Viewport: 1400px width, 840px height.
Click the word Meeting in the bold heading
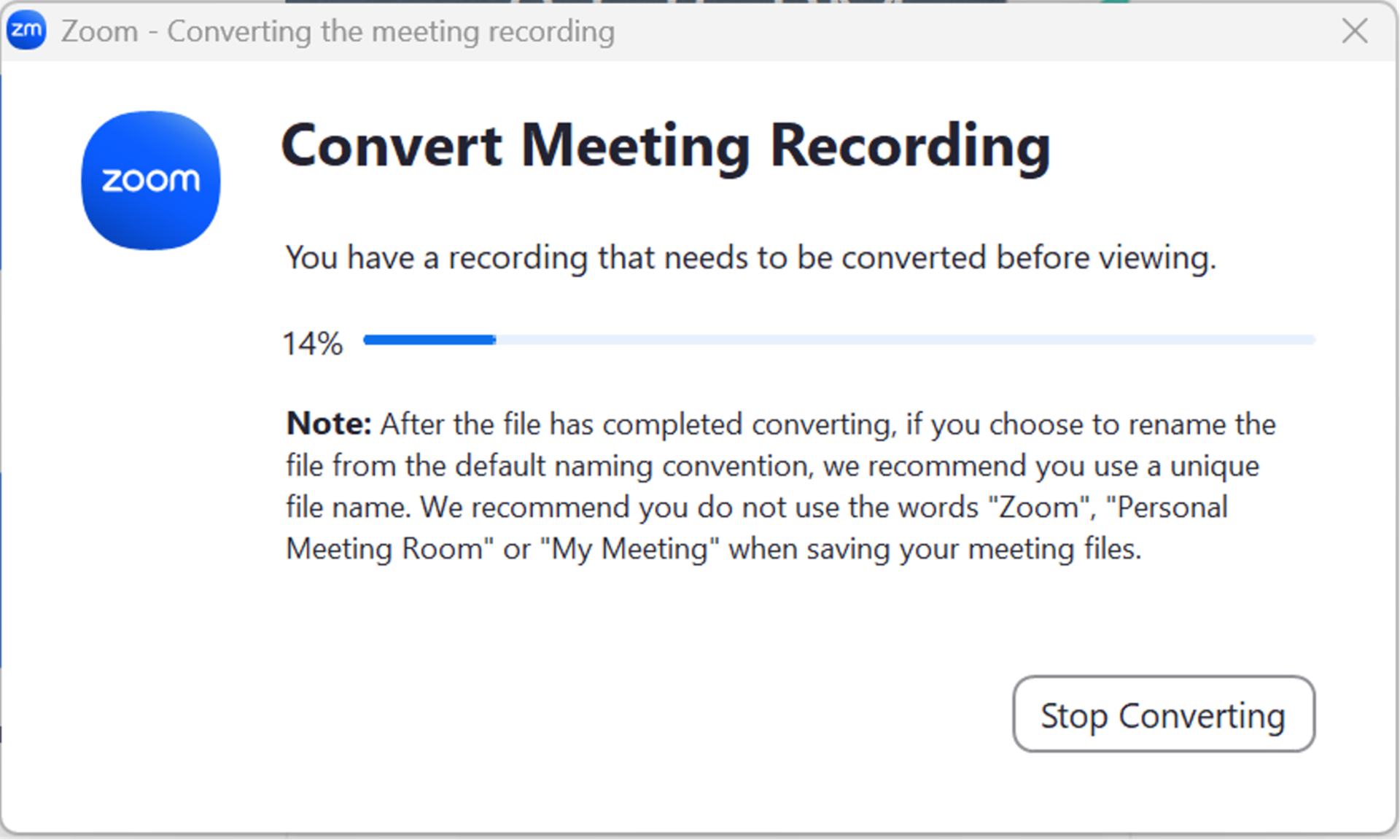(x=636, y=147)
